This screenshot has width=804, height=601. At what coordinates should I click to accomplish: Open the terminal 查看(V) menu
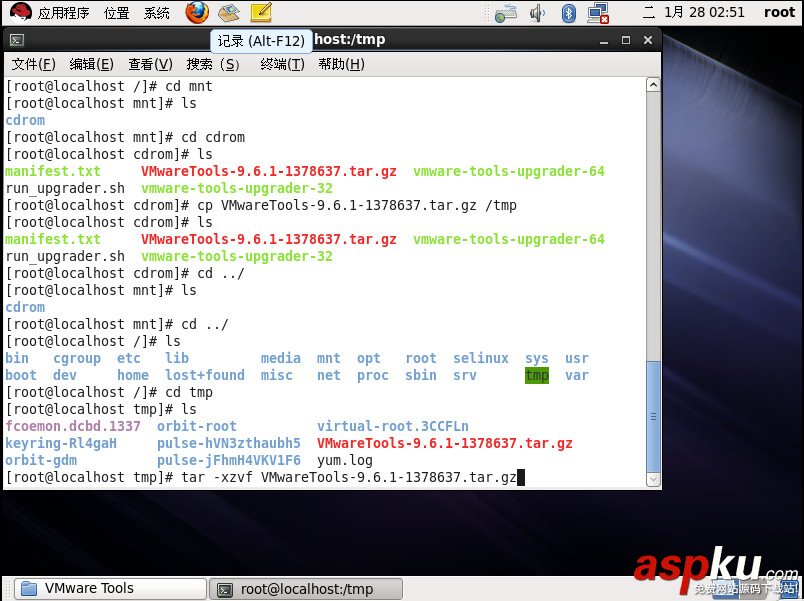tap(150, 64)
